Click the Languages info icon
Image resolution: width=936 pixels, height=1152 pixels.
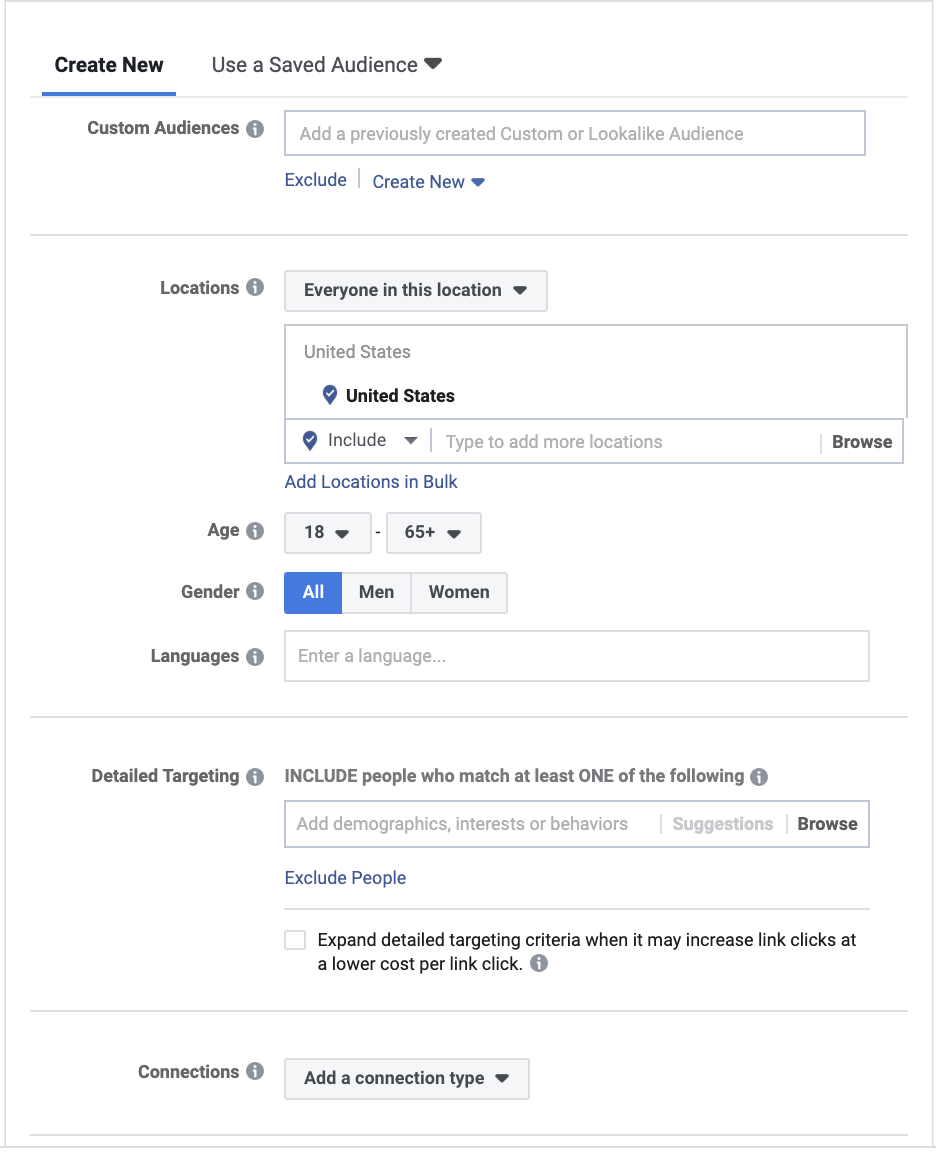(x=255, y=656)
